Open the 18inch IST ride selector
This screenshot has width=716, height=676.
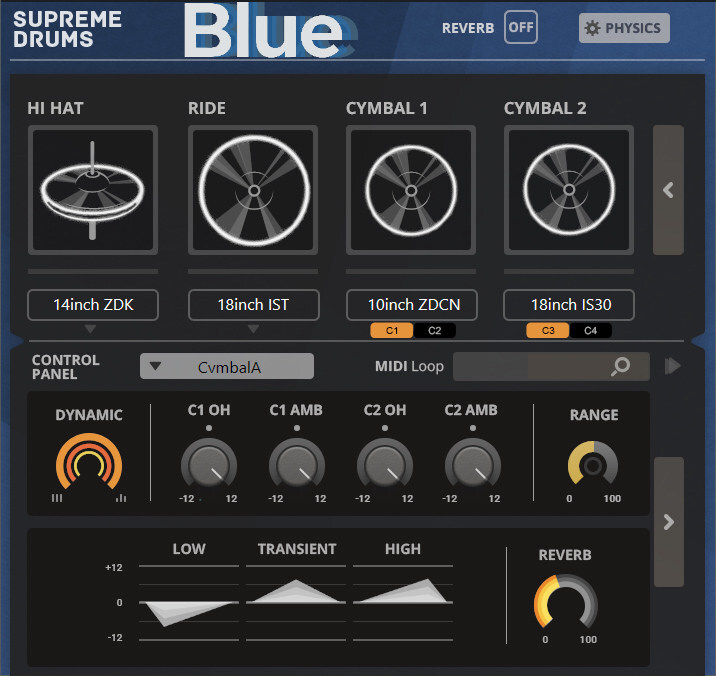[253, 305]
